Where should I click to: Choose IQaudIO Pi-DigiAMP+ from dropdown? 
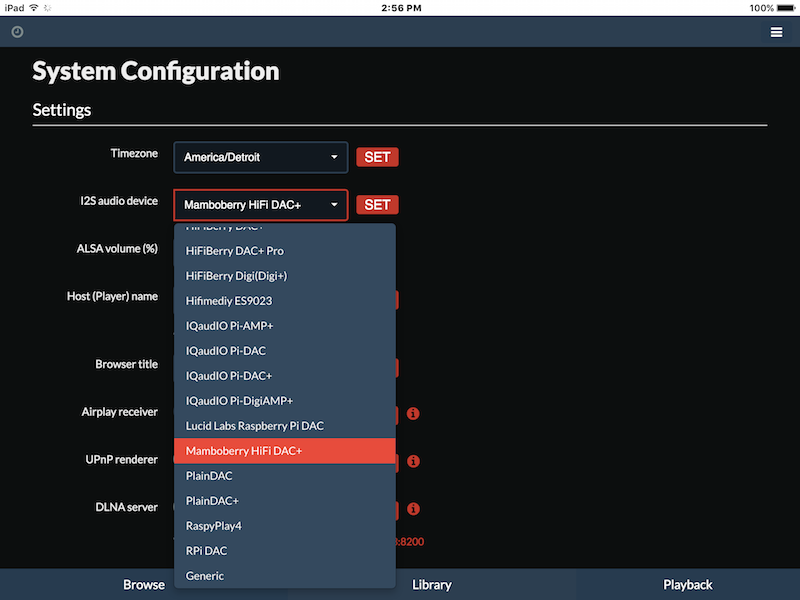(x=285, y=401)
